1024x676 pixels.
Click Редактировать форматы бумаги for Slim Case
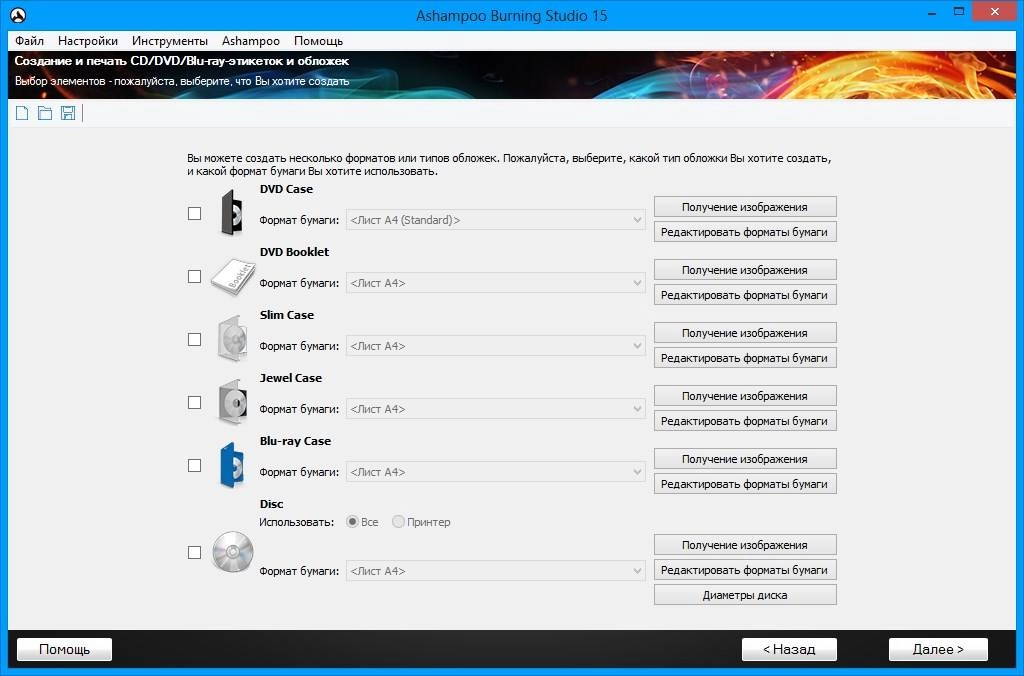(745, 358)
